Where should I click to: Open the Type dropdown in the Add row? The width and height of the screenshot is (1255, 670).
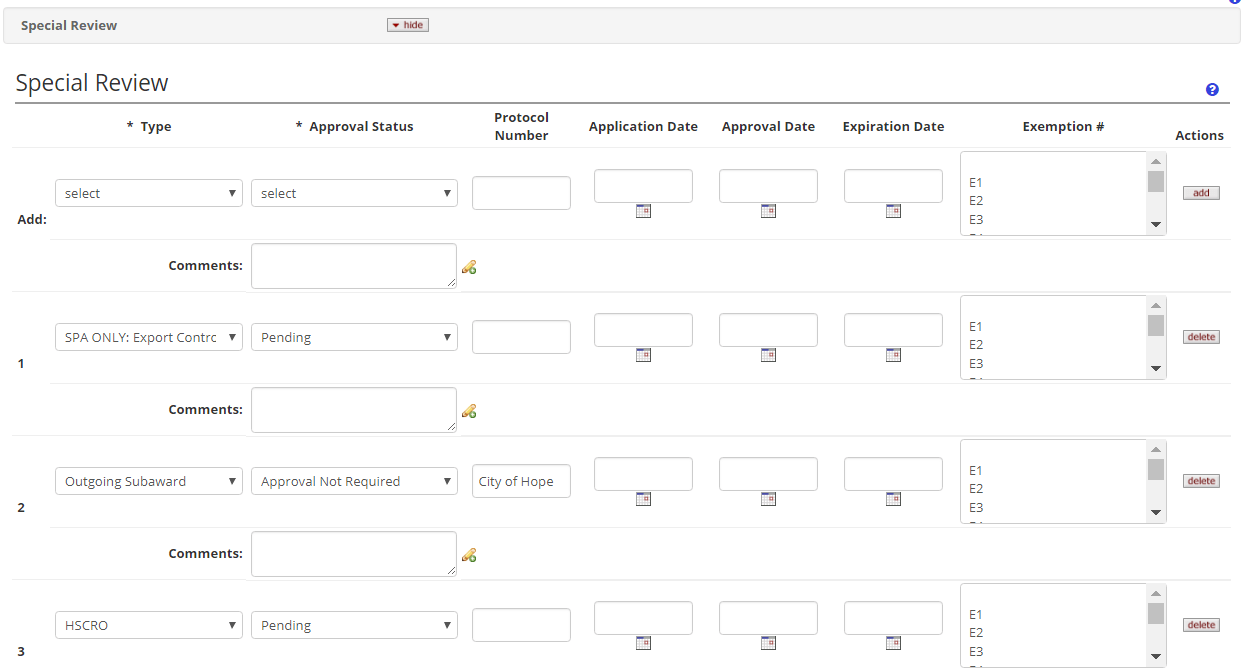(x=149, y=193)
